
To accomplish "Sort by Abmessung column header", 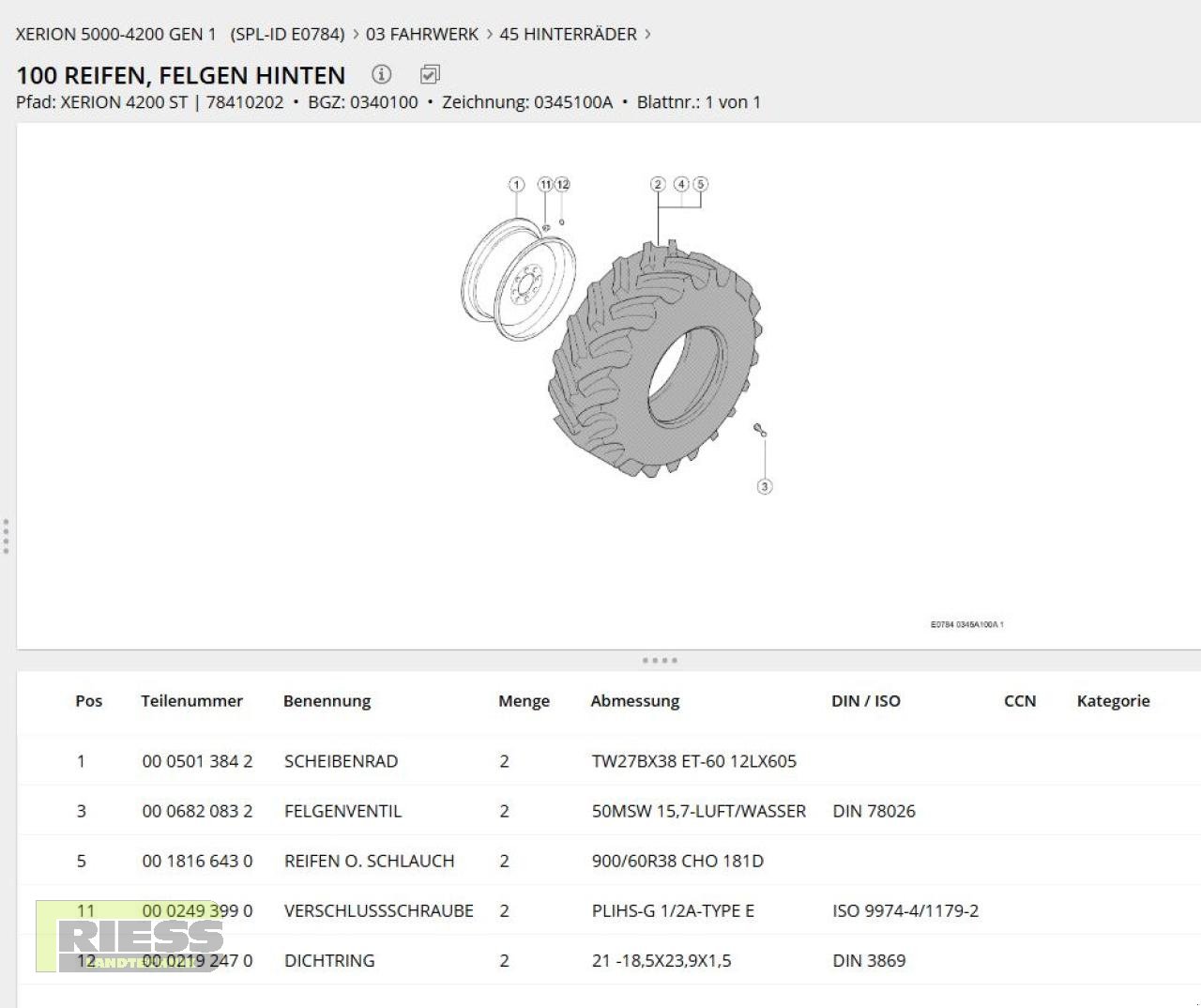I will [635, 701].
